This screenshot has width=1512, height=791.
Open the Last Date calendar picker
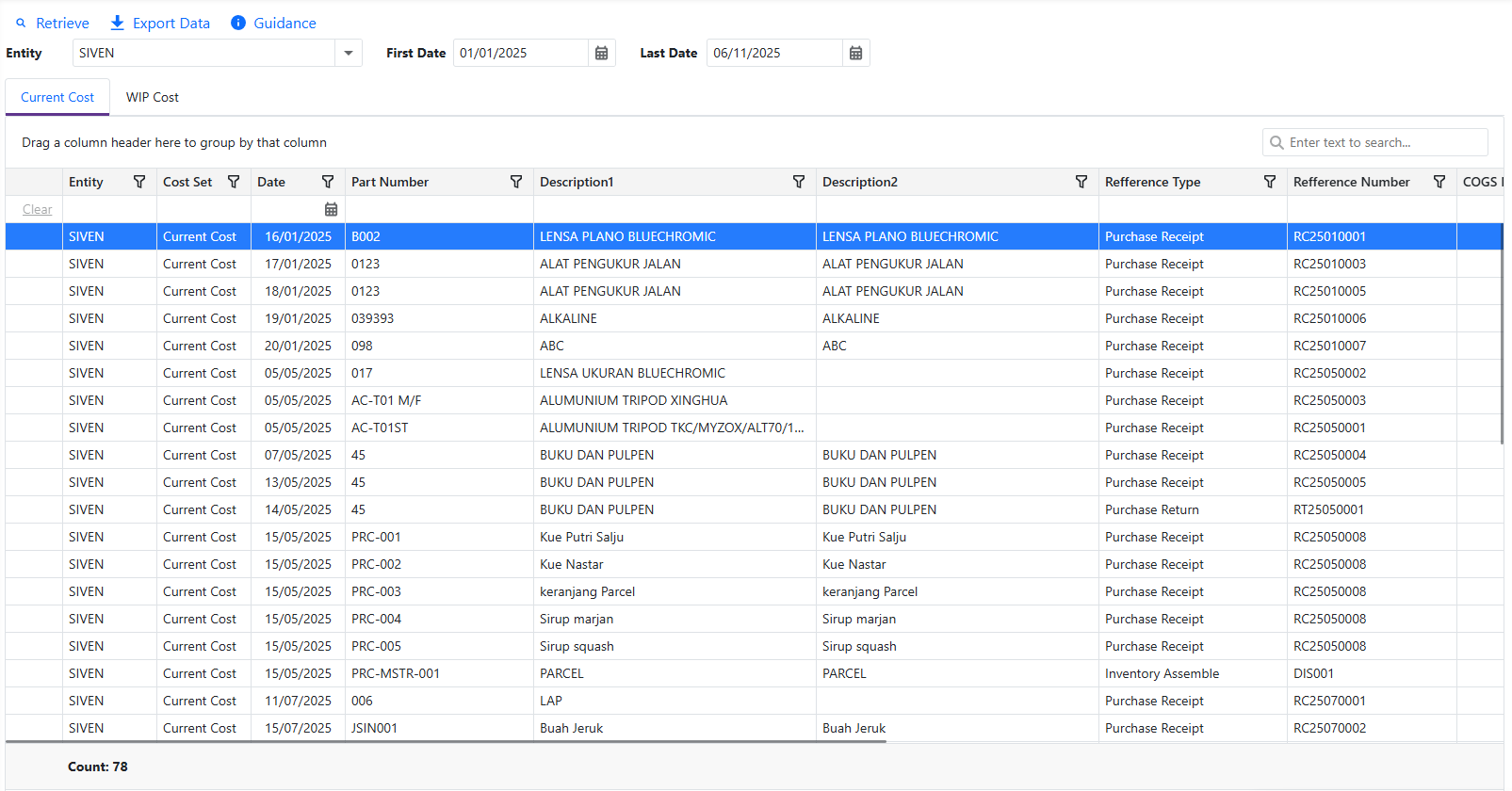[855, 53]
